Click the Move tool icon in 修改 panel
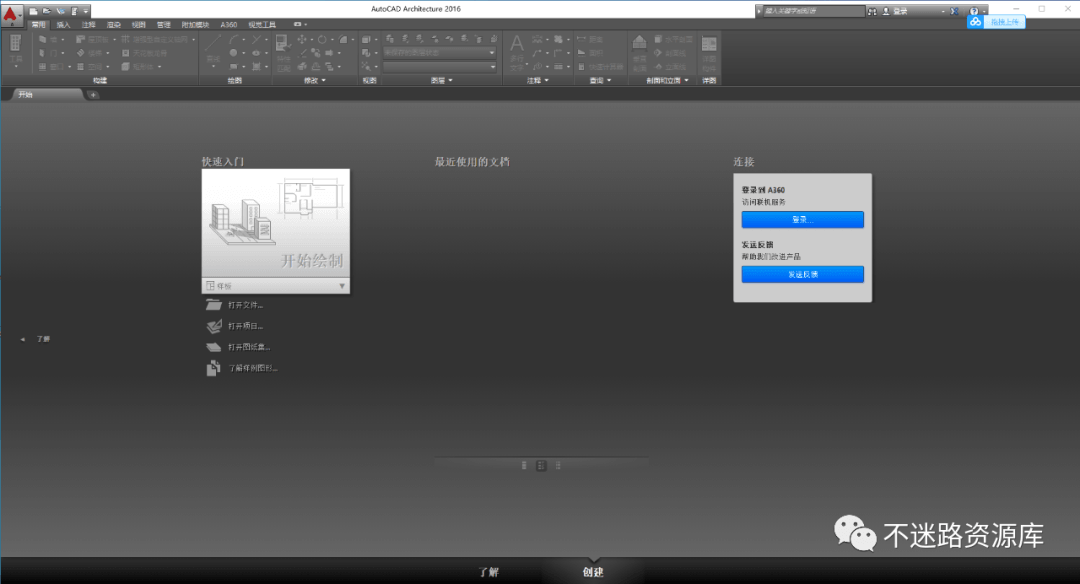The height and width of the screenshot is (584, 1080). (x=302, y=39)
